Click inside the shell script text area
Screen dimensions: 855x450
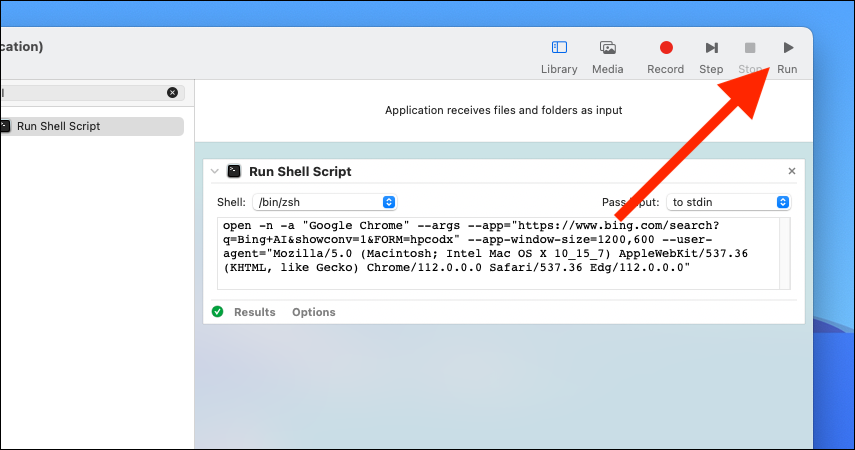pyautogui.click(x=498, y=253)
